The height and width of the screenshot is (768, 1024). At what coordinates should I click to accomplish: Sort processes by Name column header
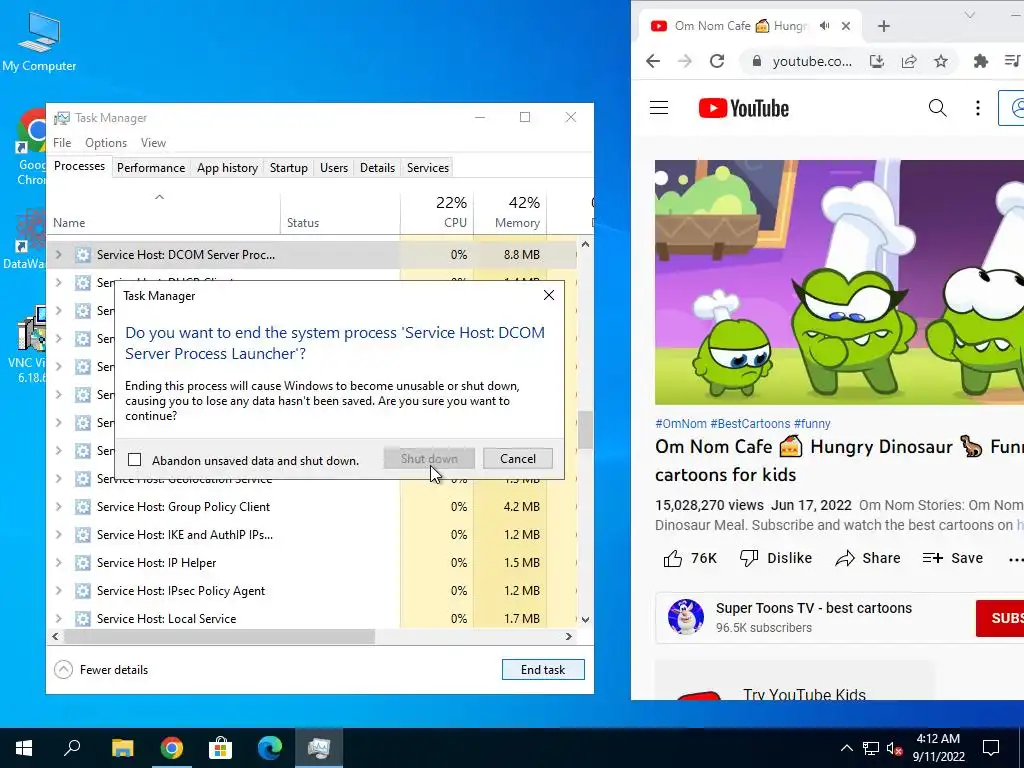point(163,212)
